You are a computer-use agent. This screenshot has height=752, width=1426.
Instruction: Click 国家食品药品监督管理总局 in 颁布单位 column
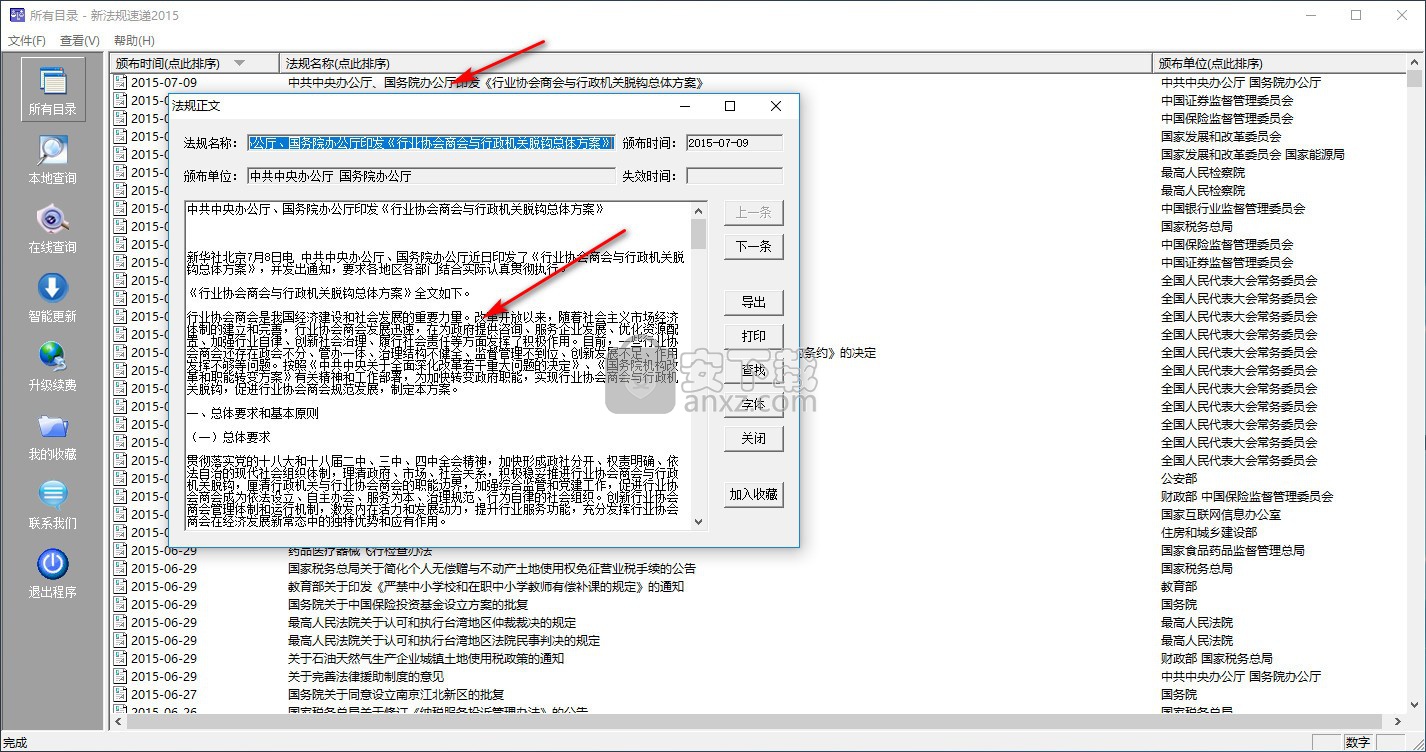(x=1233, y=550)
